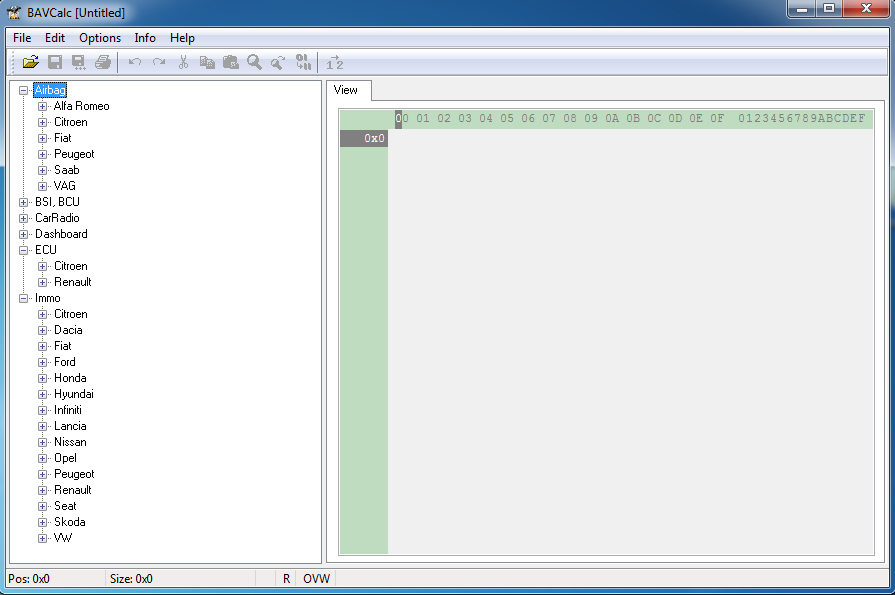Click the Find magnifier icon
Viewport: 895px width, 595px height.
pos(255,62)
